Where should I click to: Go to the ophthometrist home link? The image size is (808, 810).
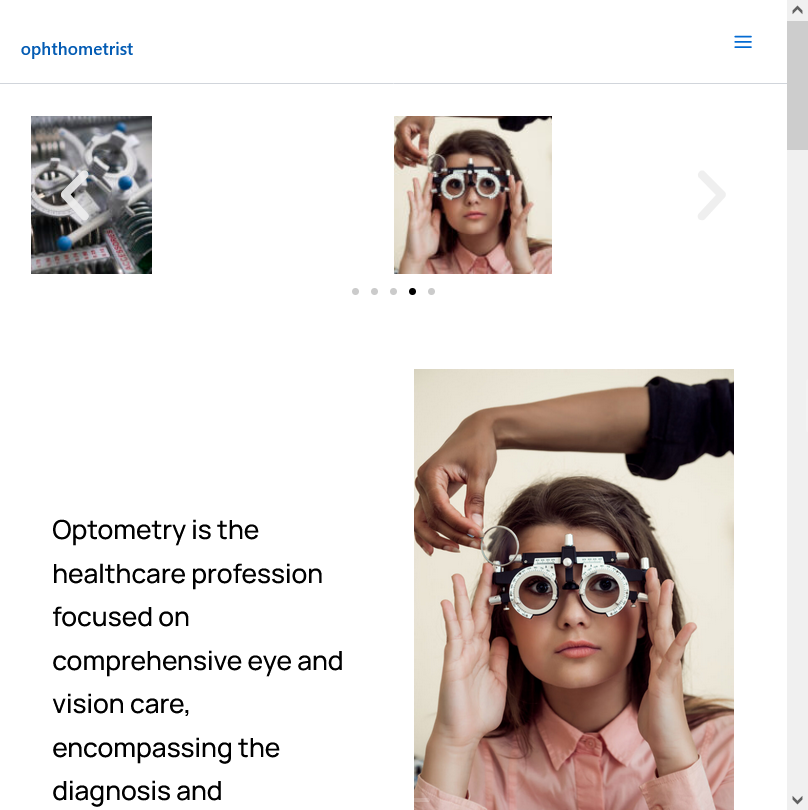pyautogui.click(x=77, y=49)
